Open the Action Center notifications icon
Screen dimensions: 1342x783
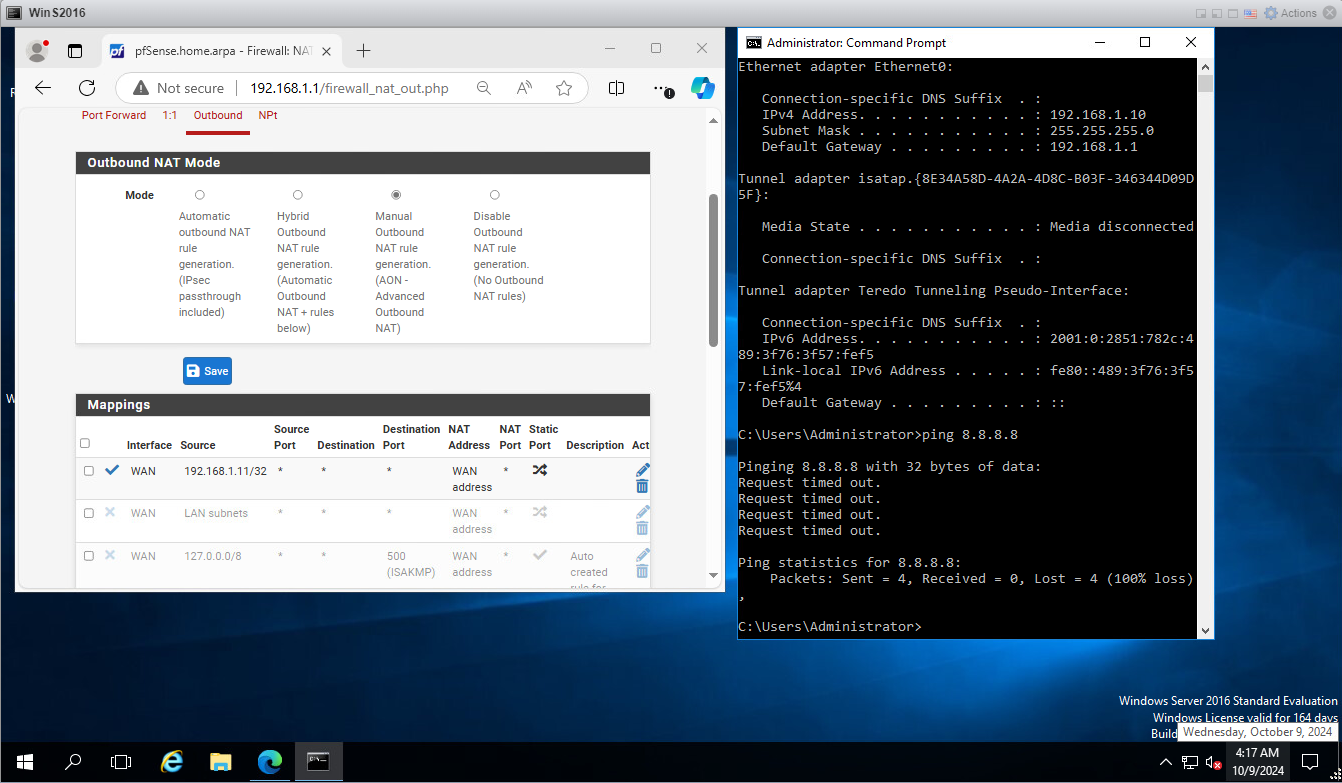(1311, 762)
